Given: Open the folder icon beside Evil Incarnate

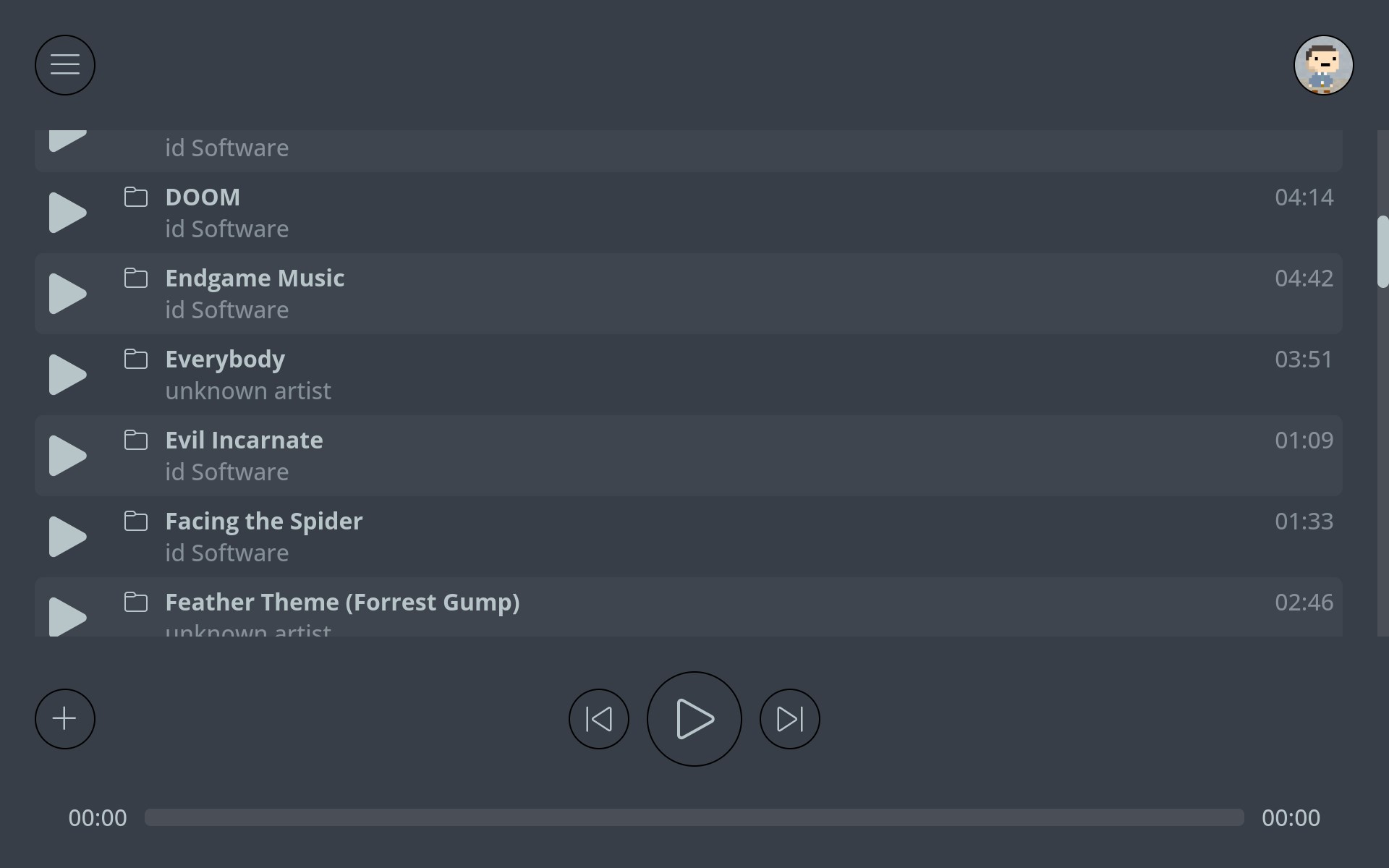Looking at the screenshot, I should [x=136, y=440].
